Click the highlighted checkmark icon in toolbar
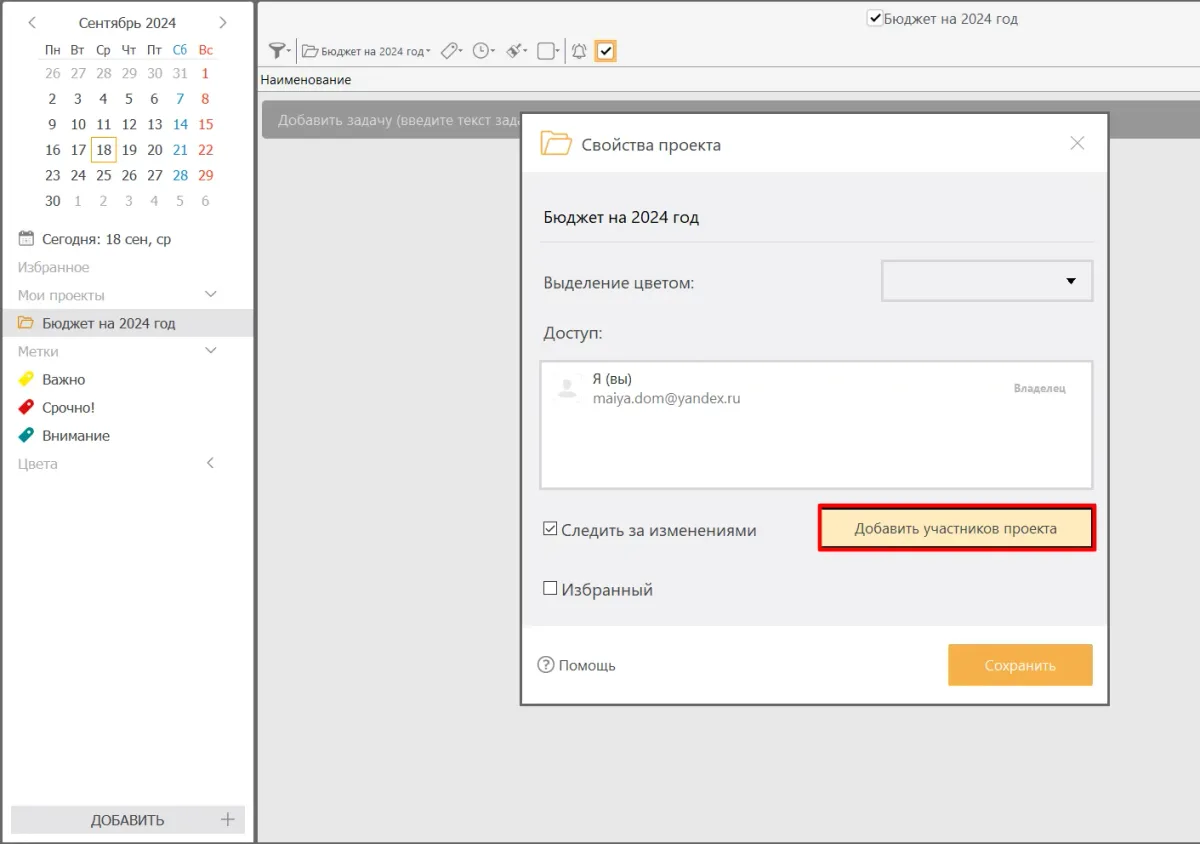The width and height of the screenshot is (1200, 844). point(605,51)
